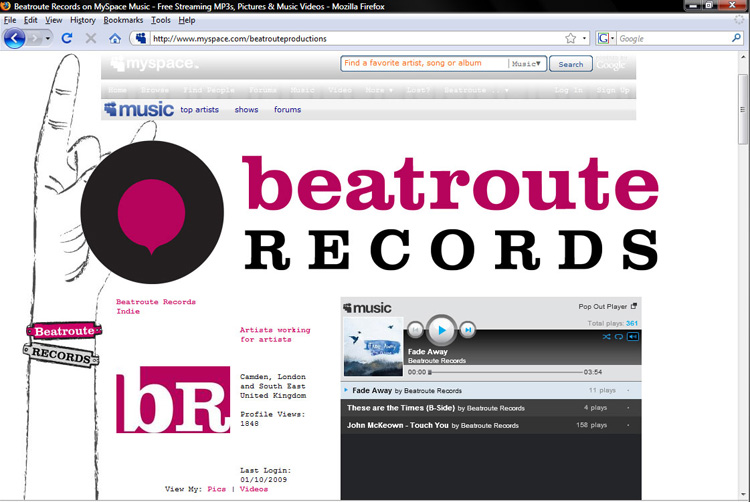Select Fade Away in the playlist
The width and height of the screenshot is (750, 502).
pyautogui.click(x=491, y=391)
